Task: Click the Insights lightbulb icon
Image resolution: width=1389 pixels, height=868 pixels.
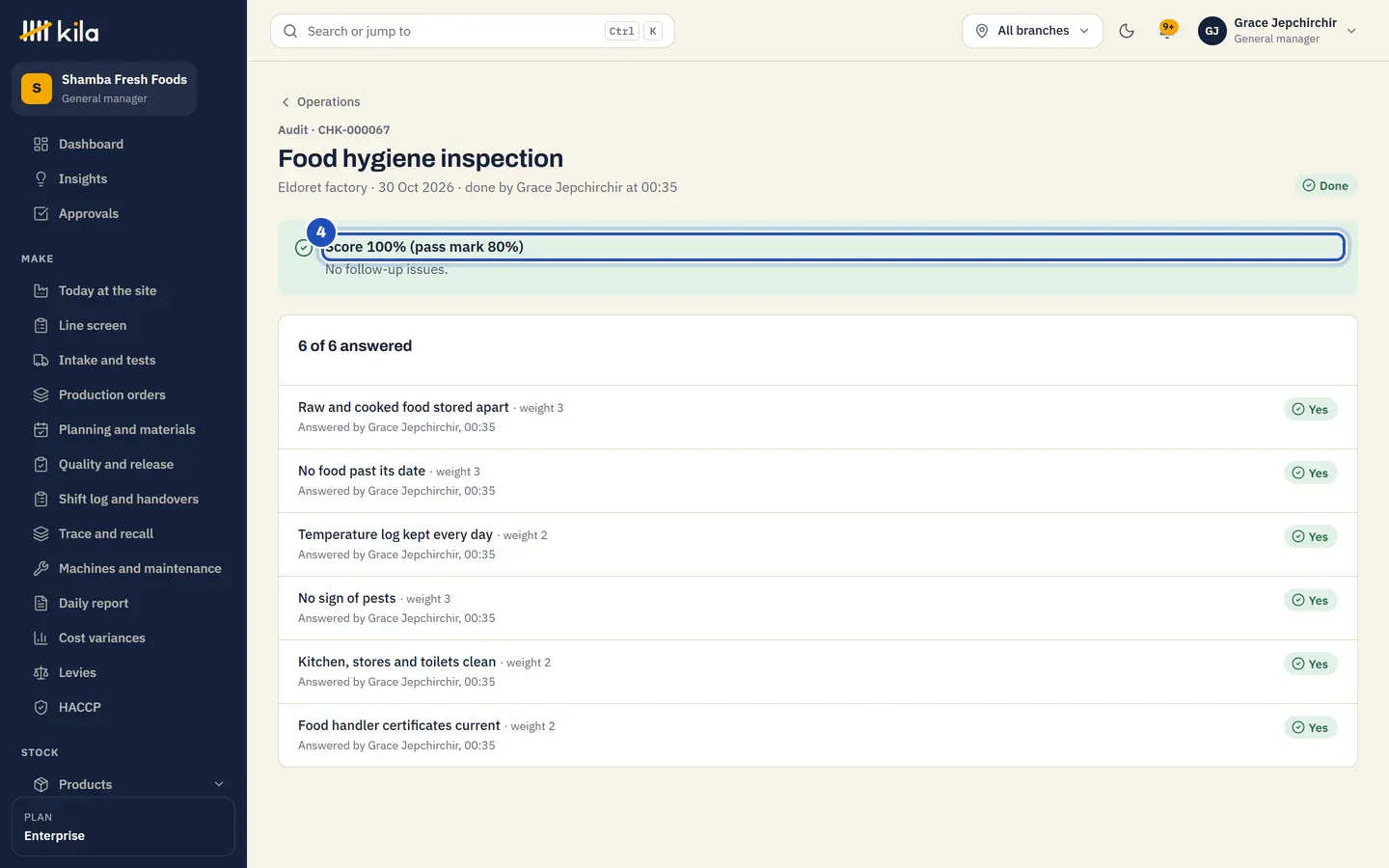Action: pos(41,179)
